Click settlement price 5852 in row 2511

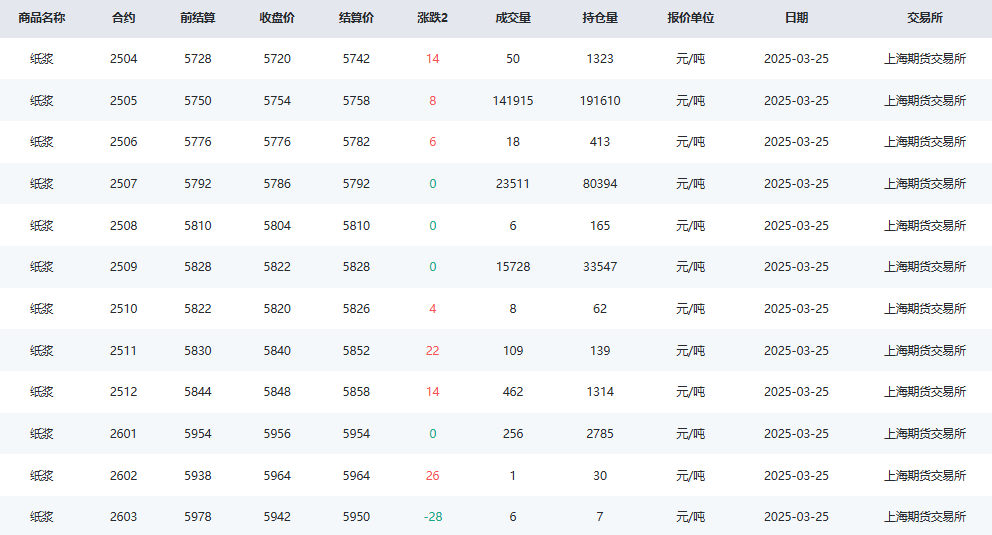click(x=356, y=350)
